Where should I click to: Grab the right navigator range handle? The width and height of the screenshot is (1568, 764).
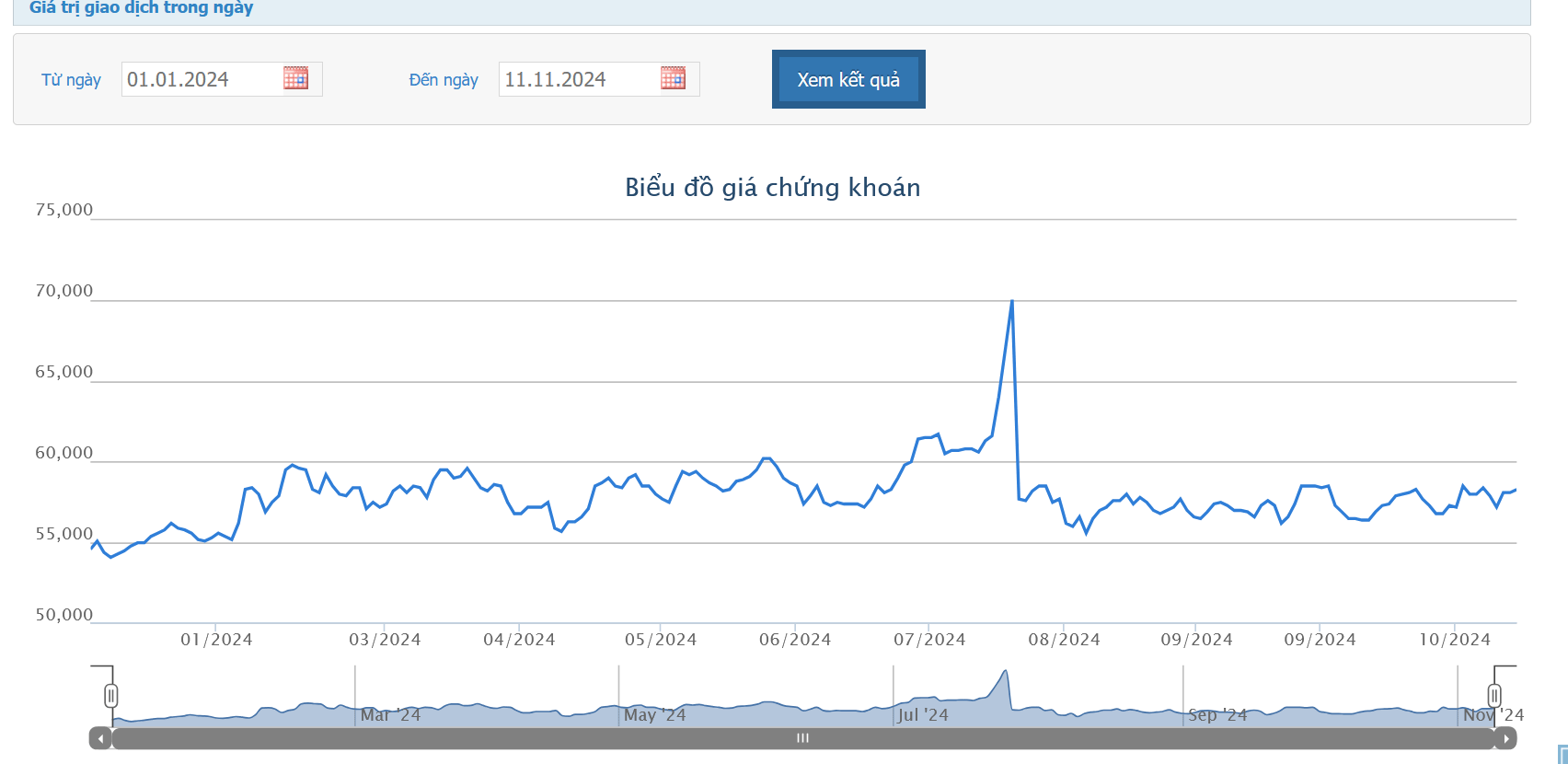(x=1494, y=695)
